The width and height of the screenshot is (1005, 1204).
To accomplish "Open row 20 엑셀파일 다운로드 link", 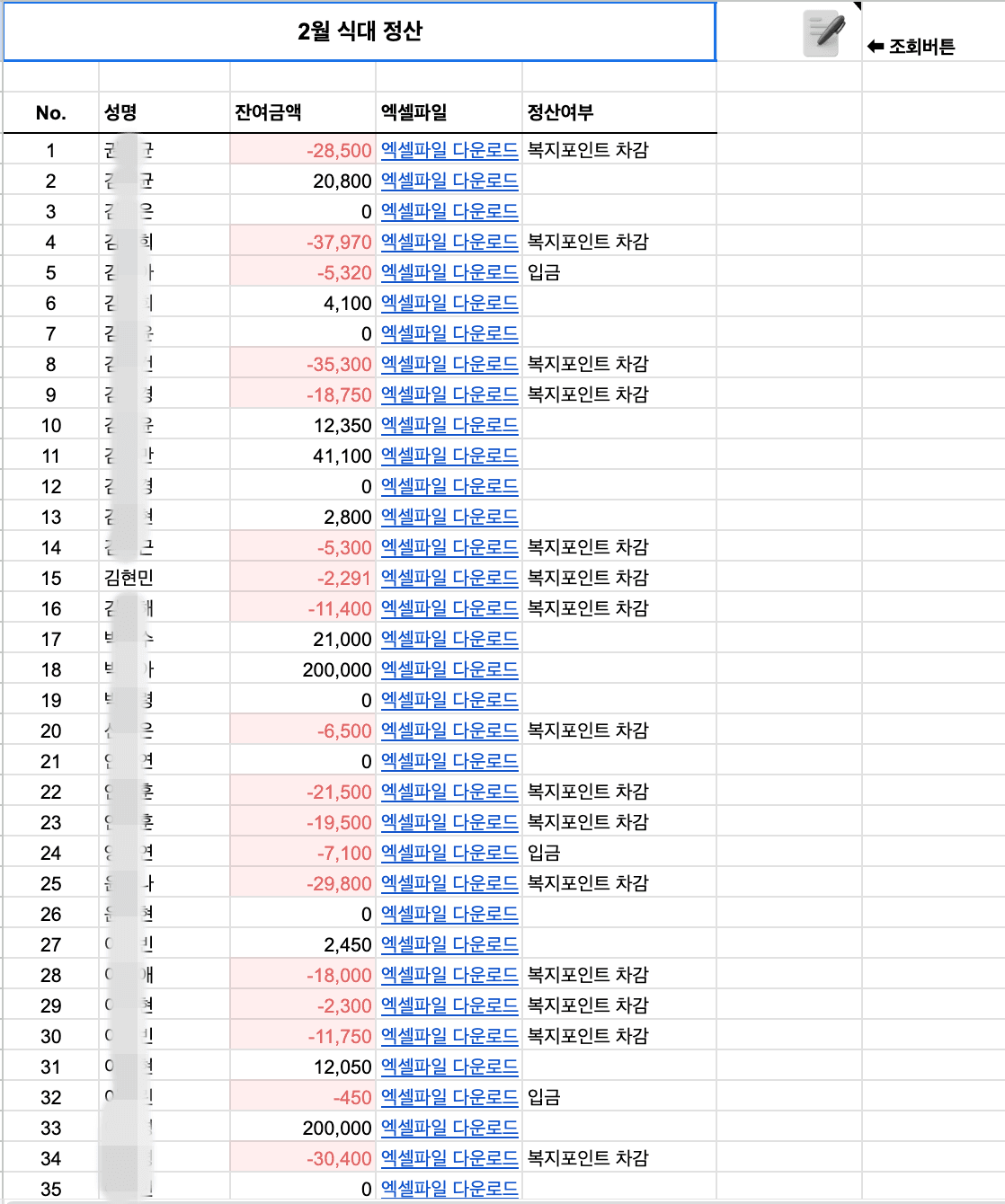I will coord(449,730).
